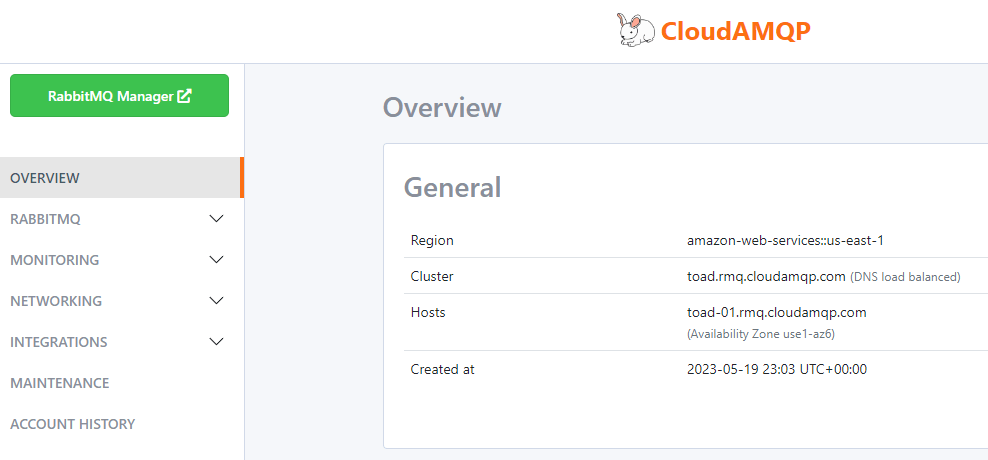Open the Monitoring sidebar section
988x460 pixels.
click(x=55, y=260)
